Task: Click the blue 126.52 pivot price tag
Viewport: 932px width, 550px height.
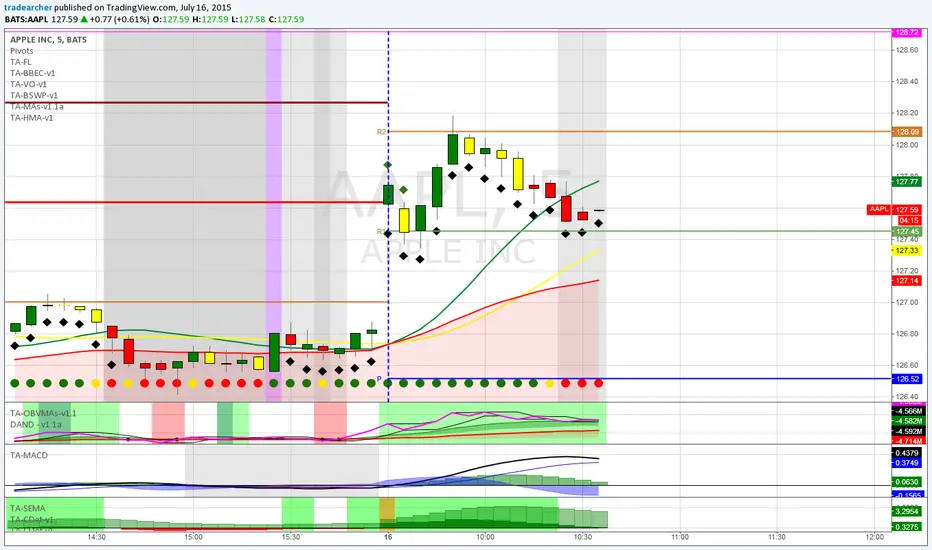Action: 907,379
